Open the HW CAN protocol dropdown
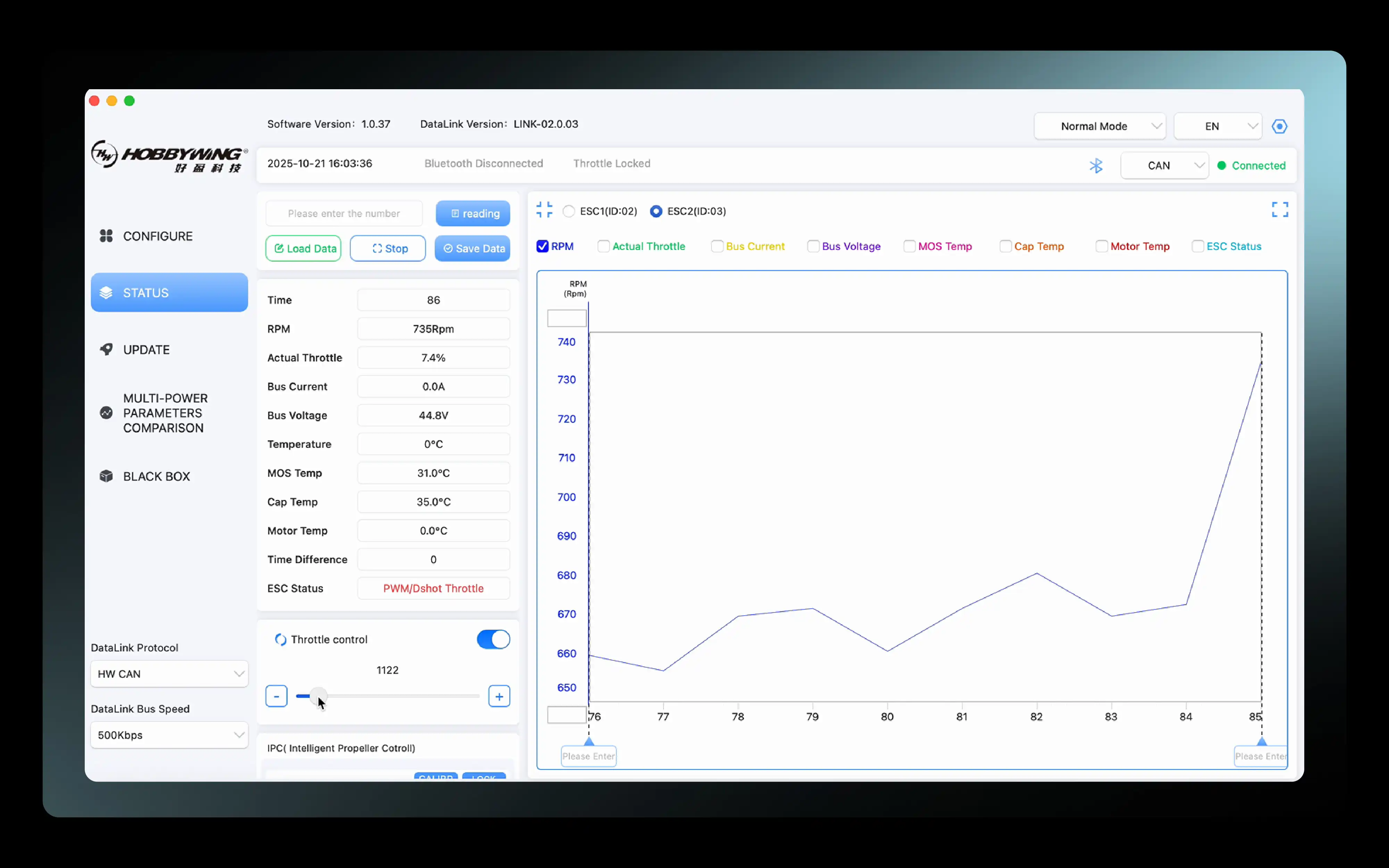Viewport: 1389px width, 868px height. [169, 674]
